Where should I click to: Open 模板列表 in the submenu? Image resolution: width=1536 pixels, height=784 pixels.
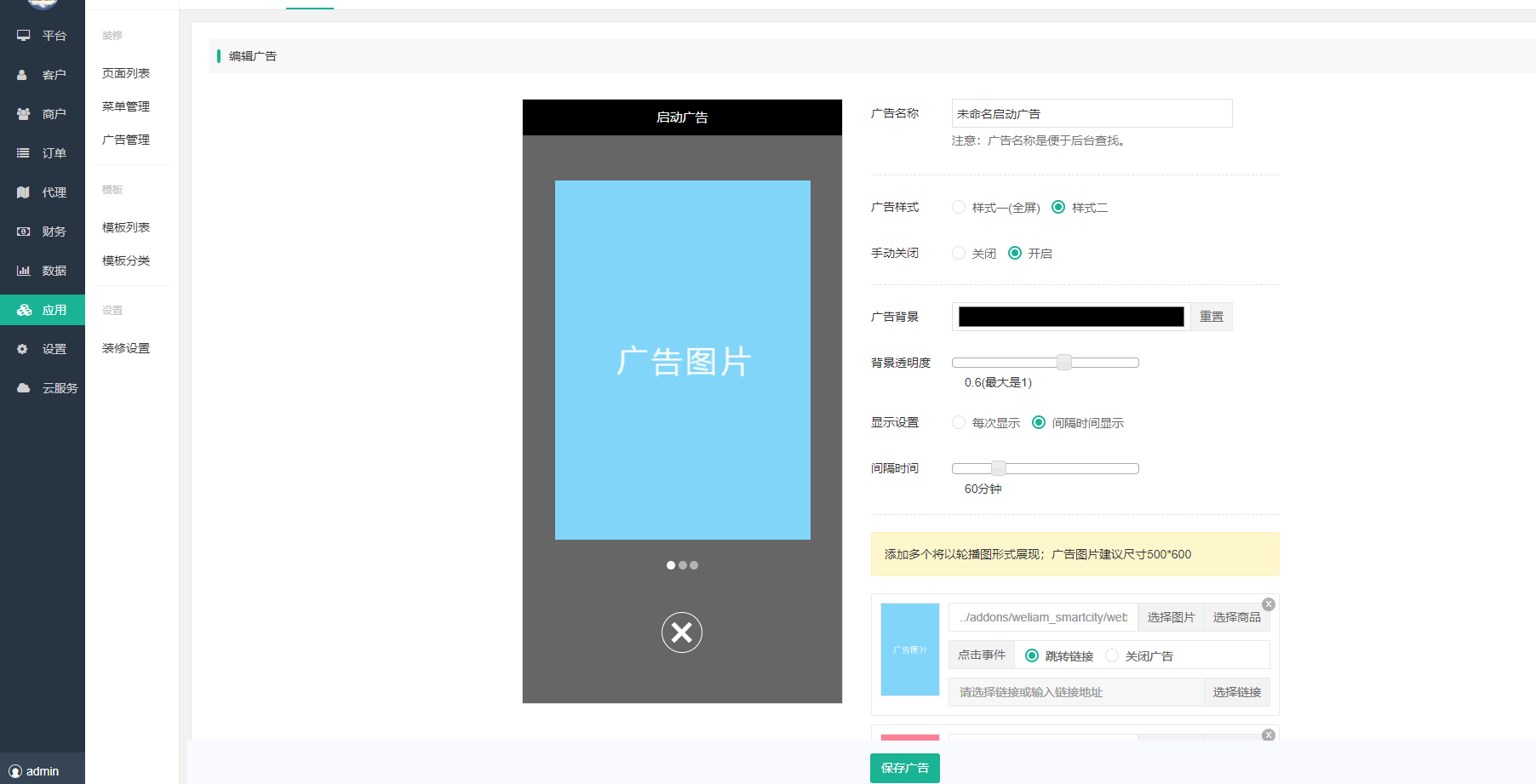(x=126, y=227)
